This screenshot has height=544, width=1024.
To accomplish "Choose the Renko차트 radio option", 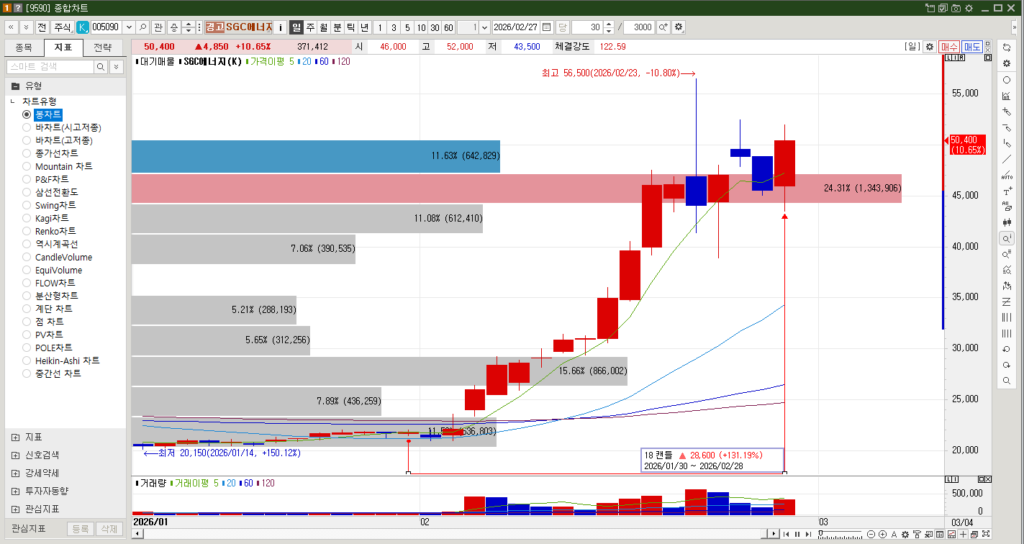I will pyautogui.click(x=27, y=231).
